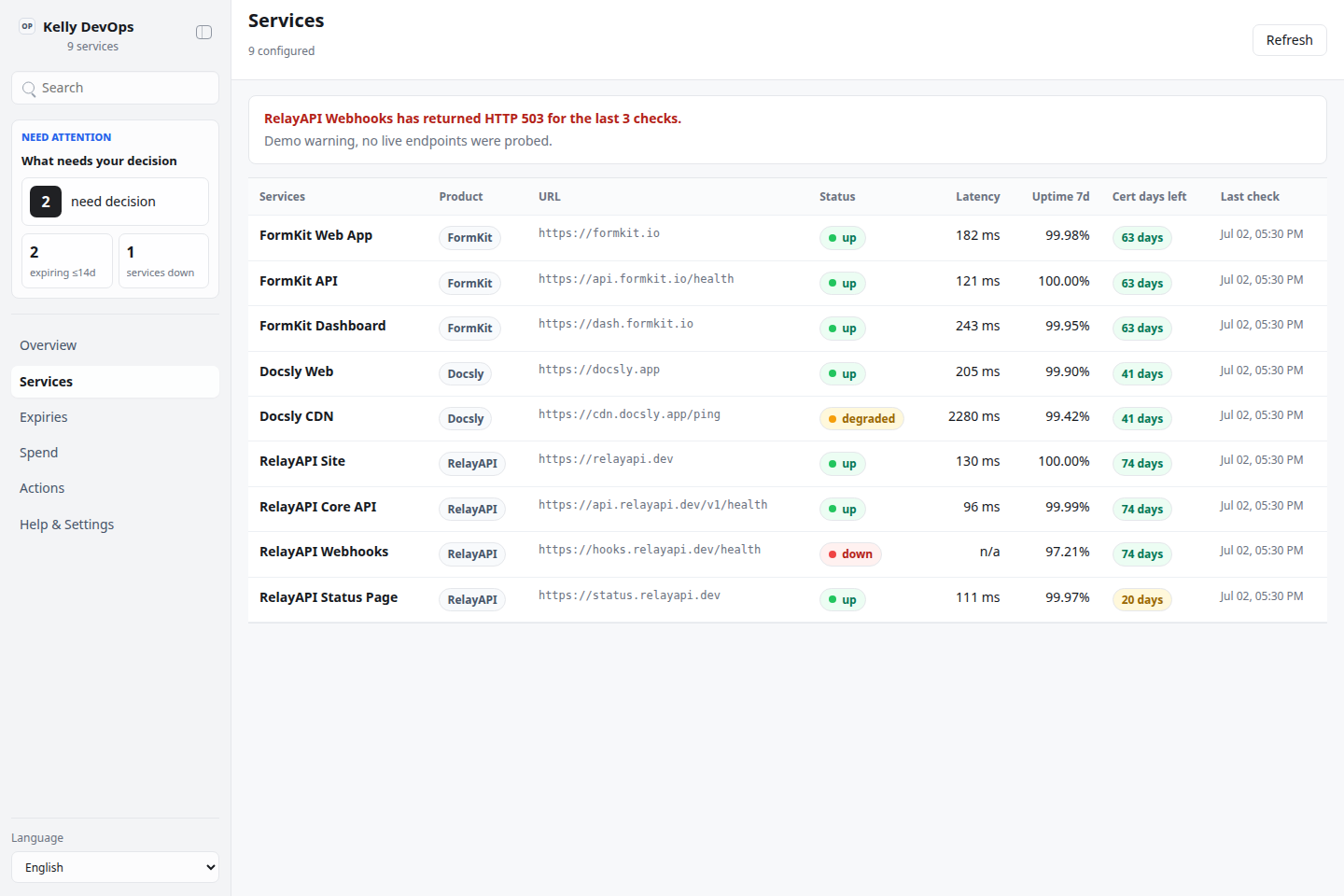1344x896 pixels.
Task: Click the search magnifier icon
Action: (29, 89)
